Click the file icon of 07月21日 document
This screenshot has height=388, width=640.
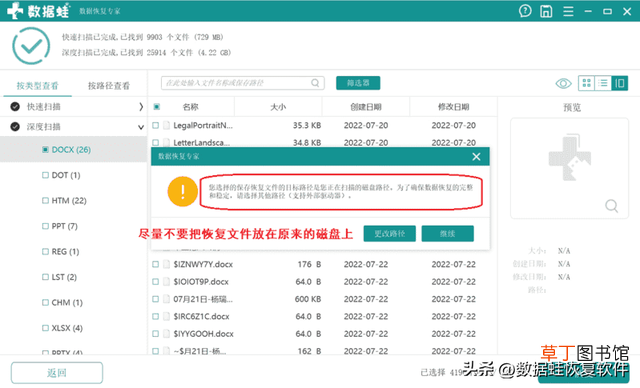click(x=166, y=299)
